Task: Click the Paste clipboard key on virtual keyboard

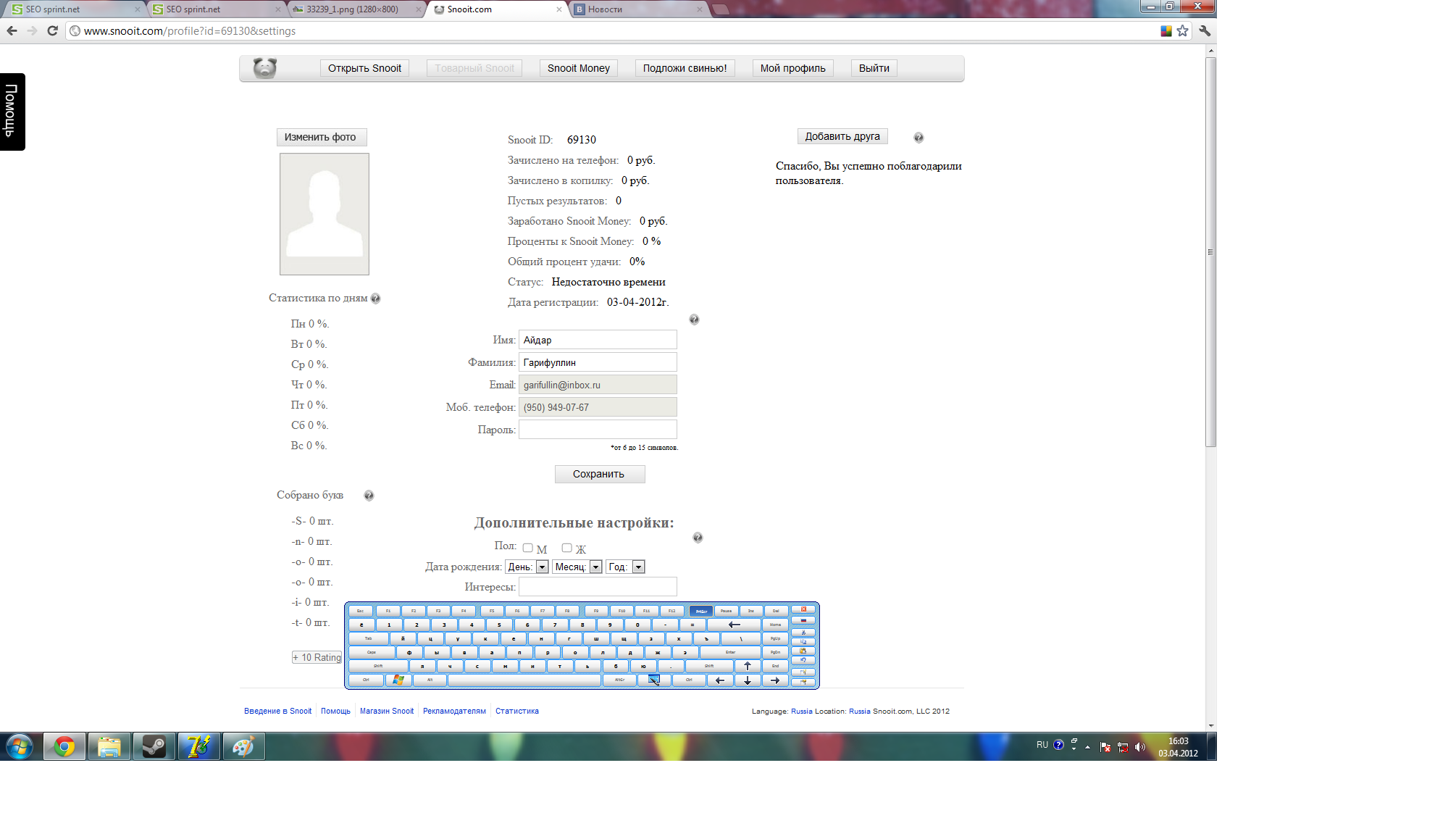Action: click(x=803, y=651)
